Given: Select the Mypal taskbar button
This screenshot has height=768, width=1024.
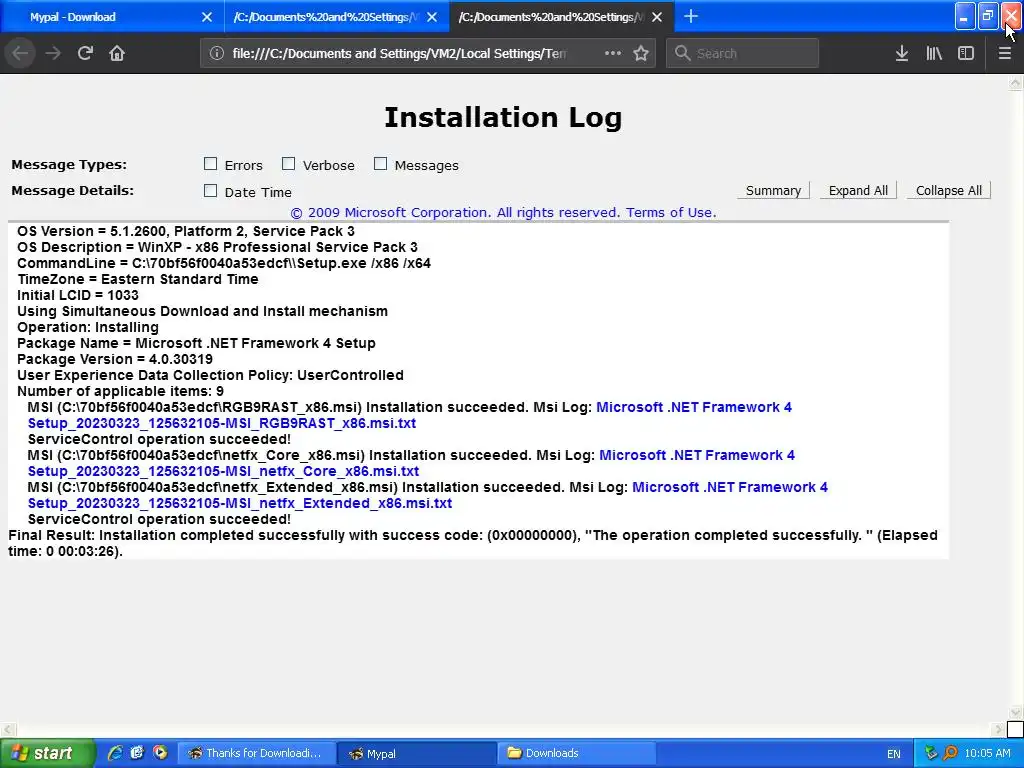Looking at the screenshot, I should coord(417,753).
